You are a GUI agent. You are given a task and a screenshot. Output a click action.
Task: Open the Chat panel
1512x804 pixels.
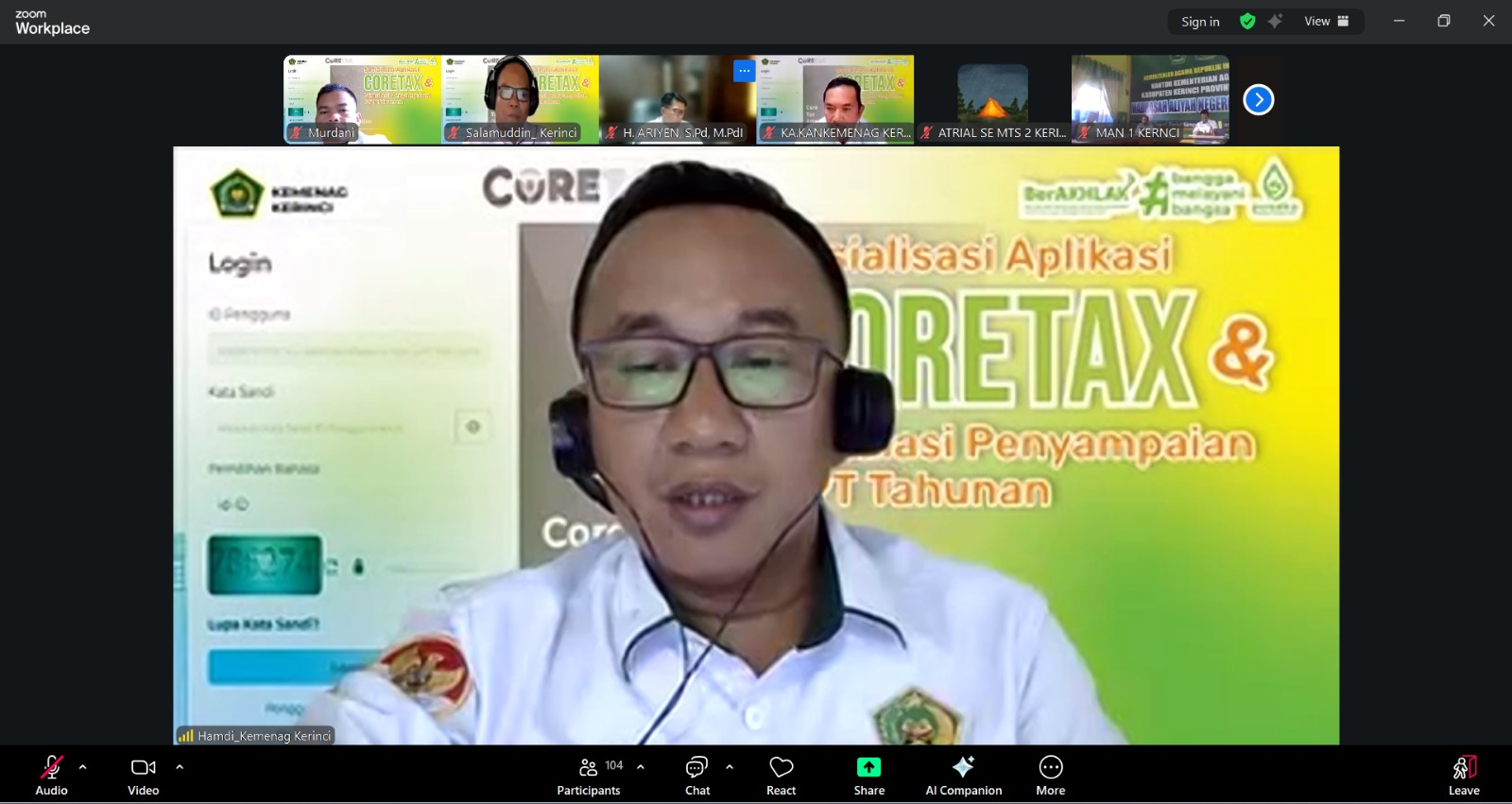point(697,775)
